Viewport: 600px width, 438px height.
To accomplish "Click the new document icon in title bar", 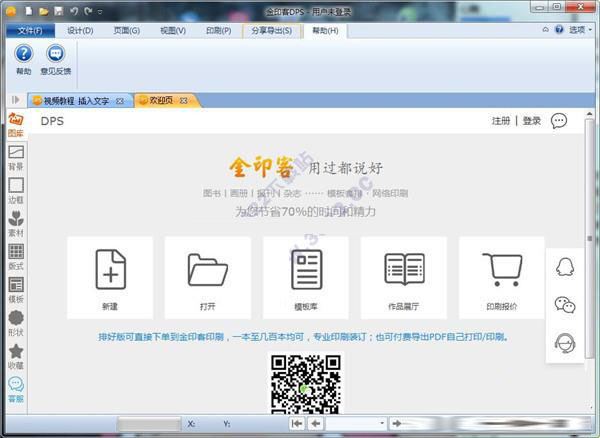I will click(x=29, y=11).
